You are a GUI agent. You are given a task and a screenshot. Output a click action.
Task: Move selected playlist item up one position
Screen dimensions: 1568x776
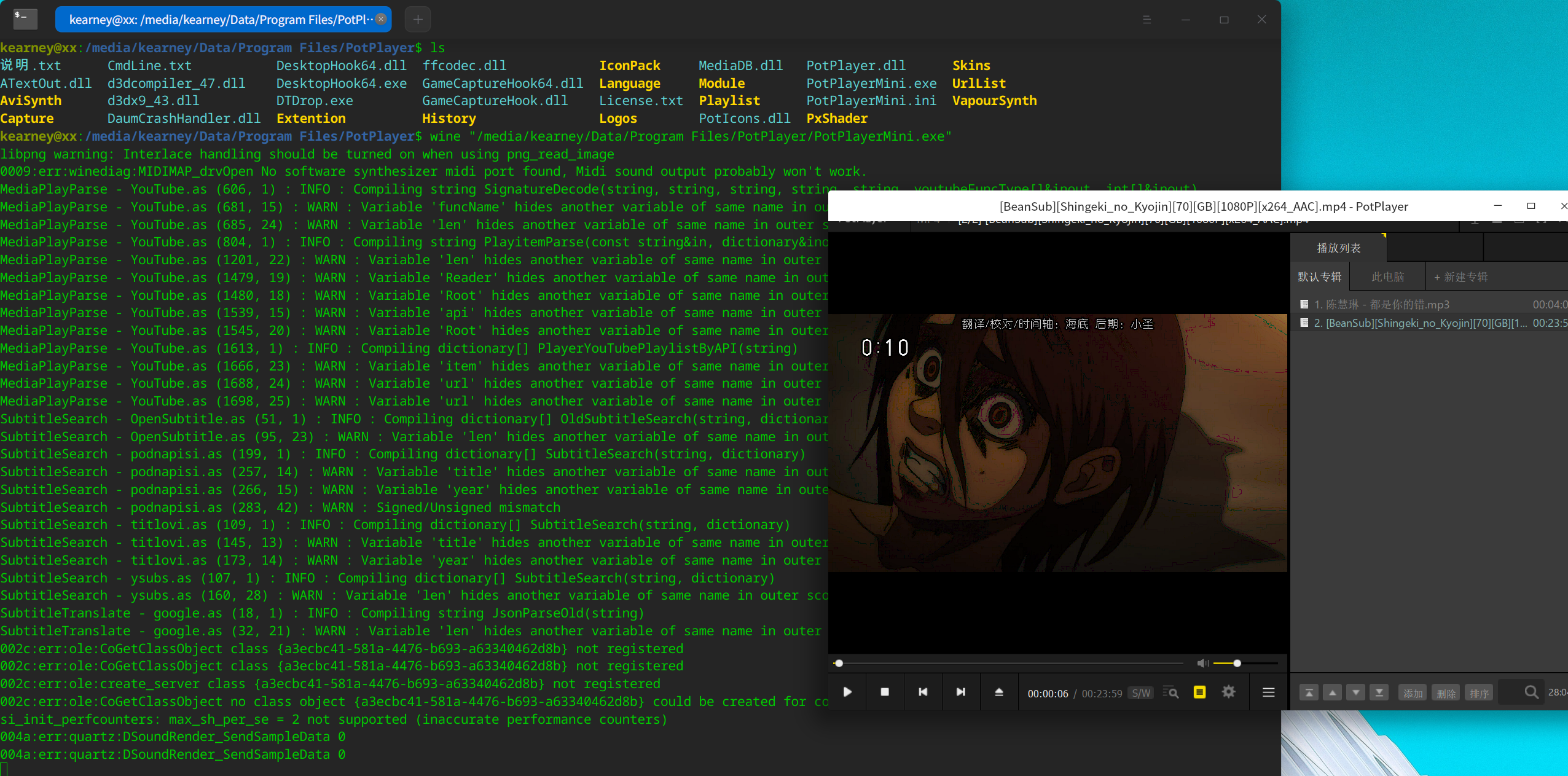[1332, 692]
